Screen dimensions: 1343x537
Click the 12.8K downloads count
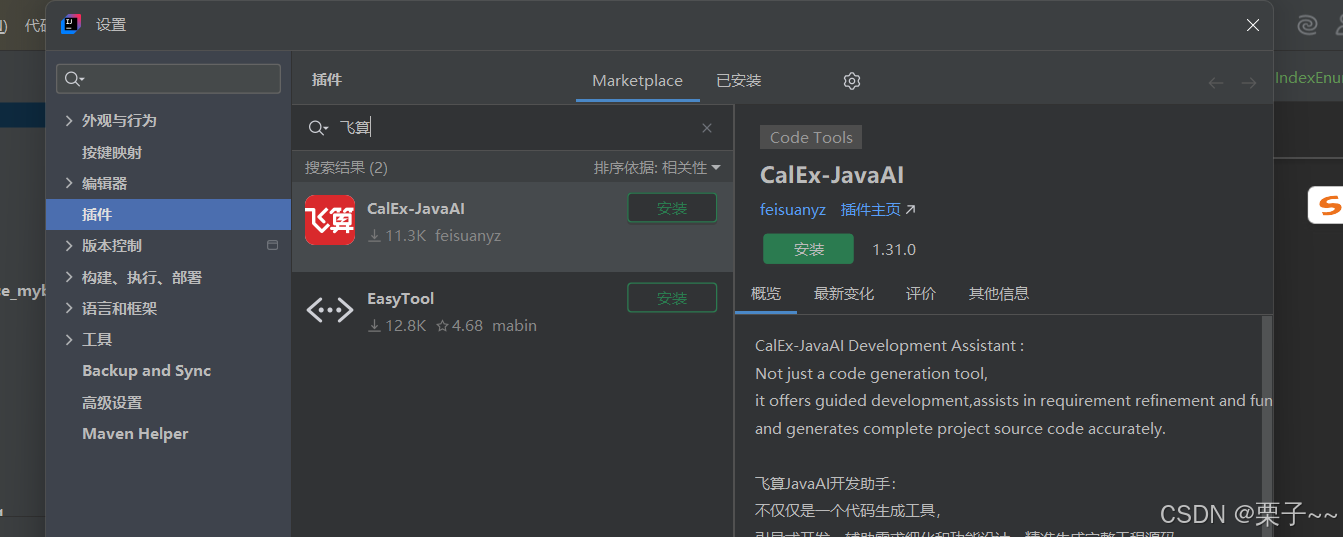coord(397,326)
